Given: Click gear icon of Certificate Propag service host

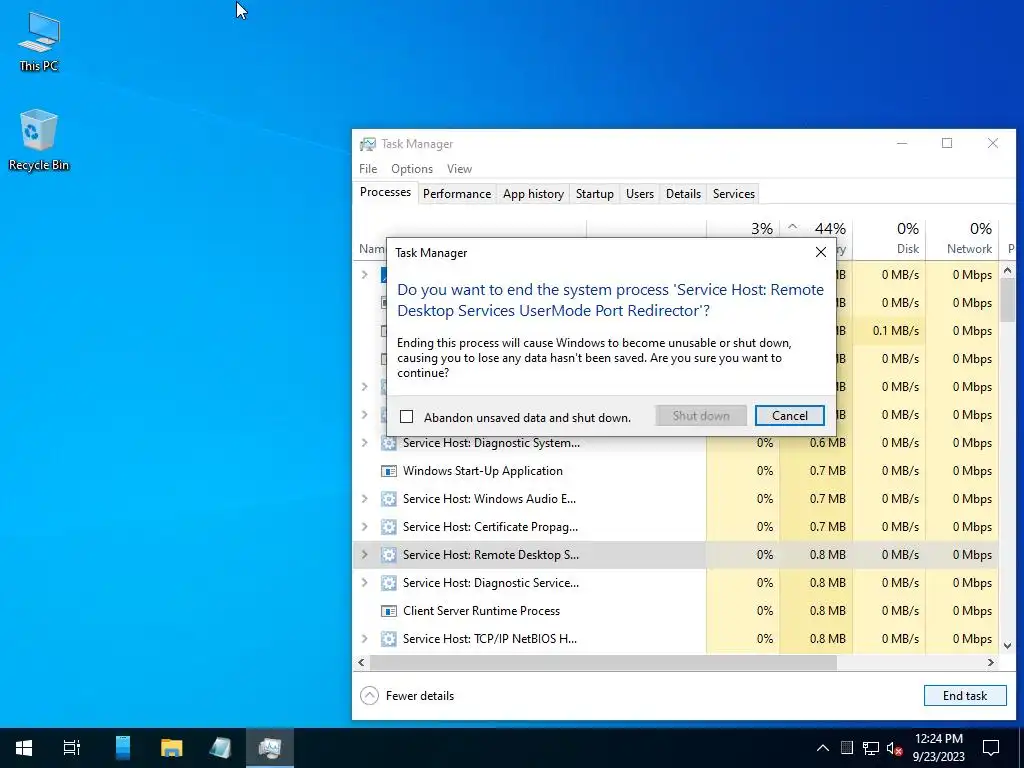Looking at the screenshot, I should pos(389,527).
